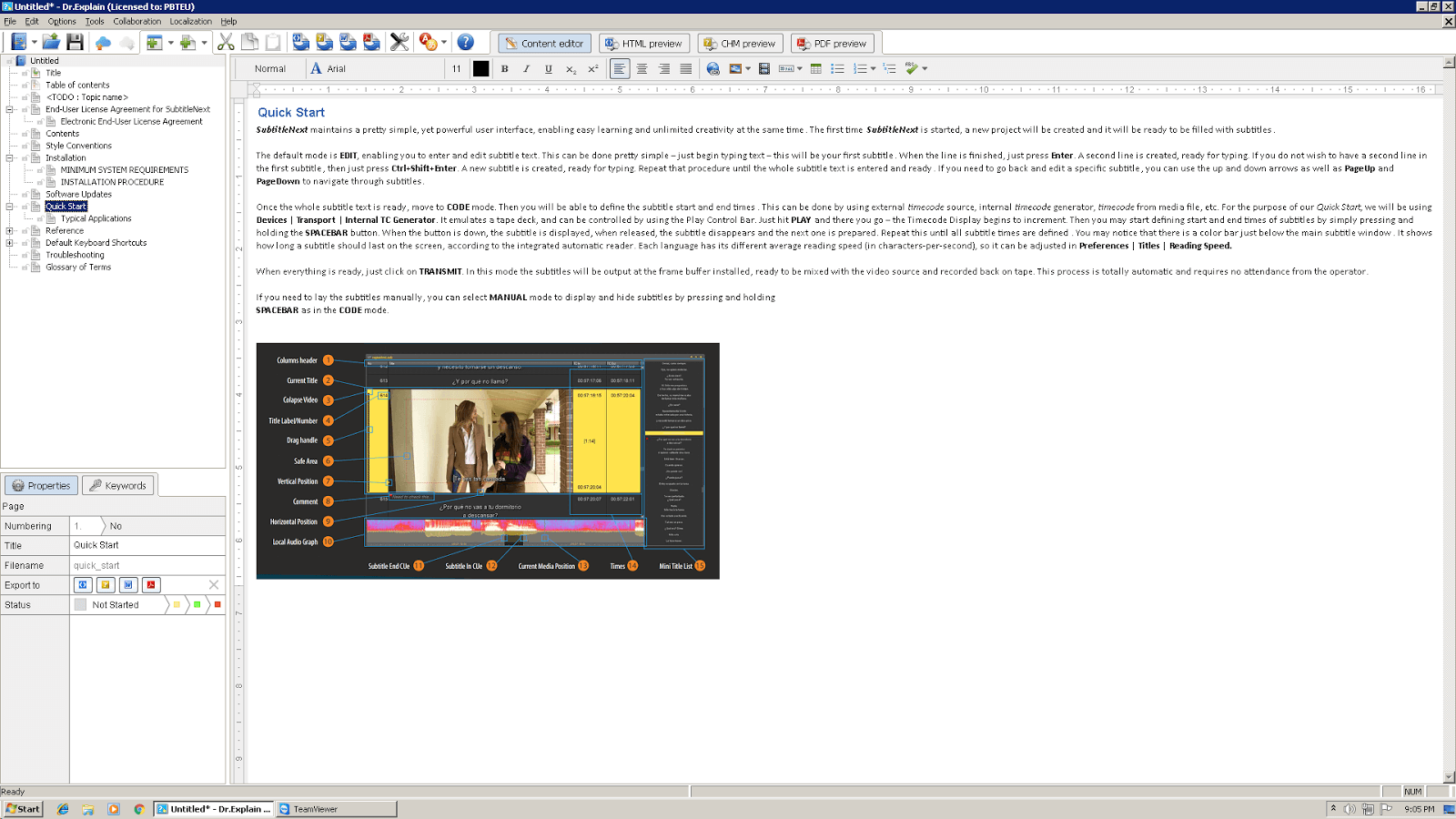Toggle underline formatting
The width and height of the screenshot is (1456, 819).
549,68
